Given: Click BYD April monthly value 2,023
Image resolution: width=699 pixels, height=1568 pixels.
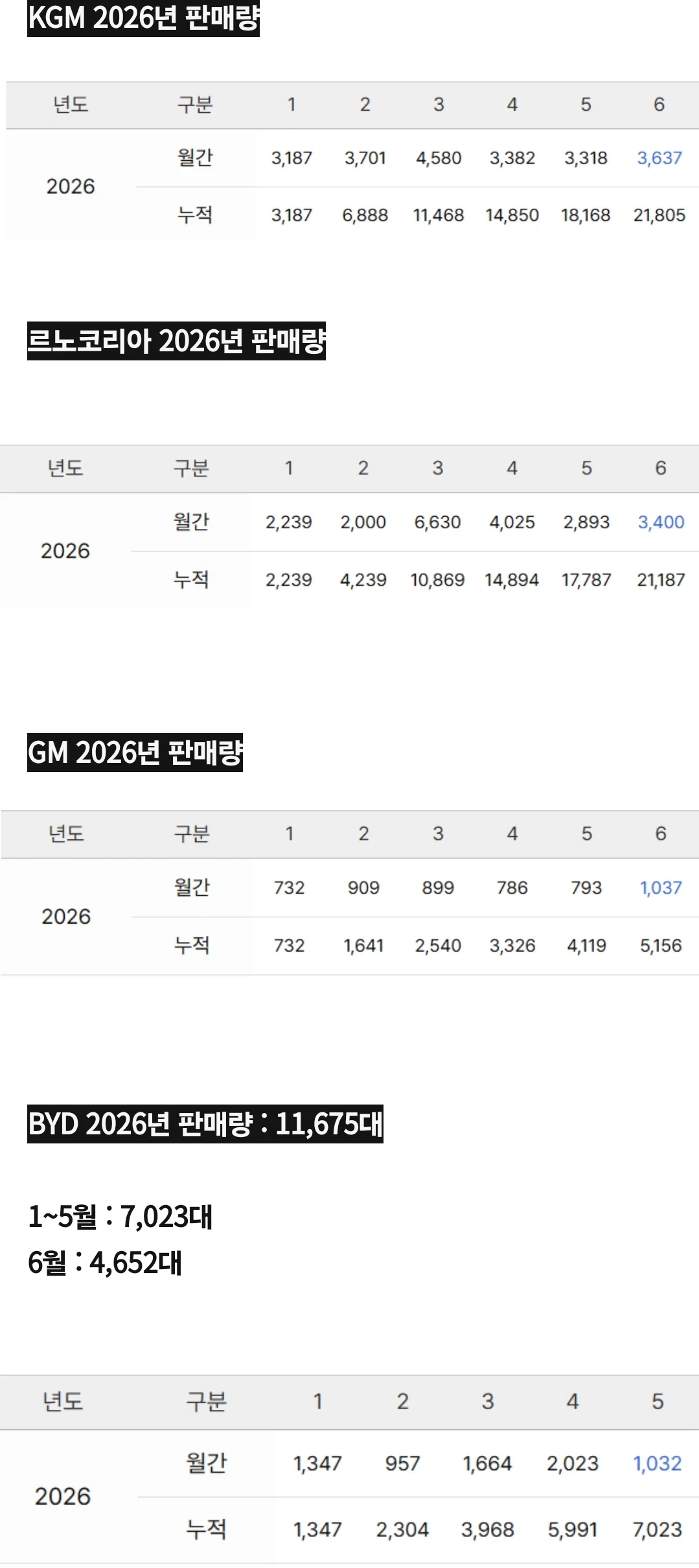Looking at the screenshot, I should point(572,1464).
